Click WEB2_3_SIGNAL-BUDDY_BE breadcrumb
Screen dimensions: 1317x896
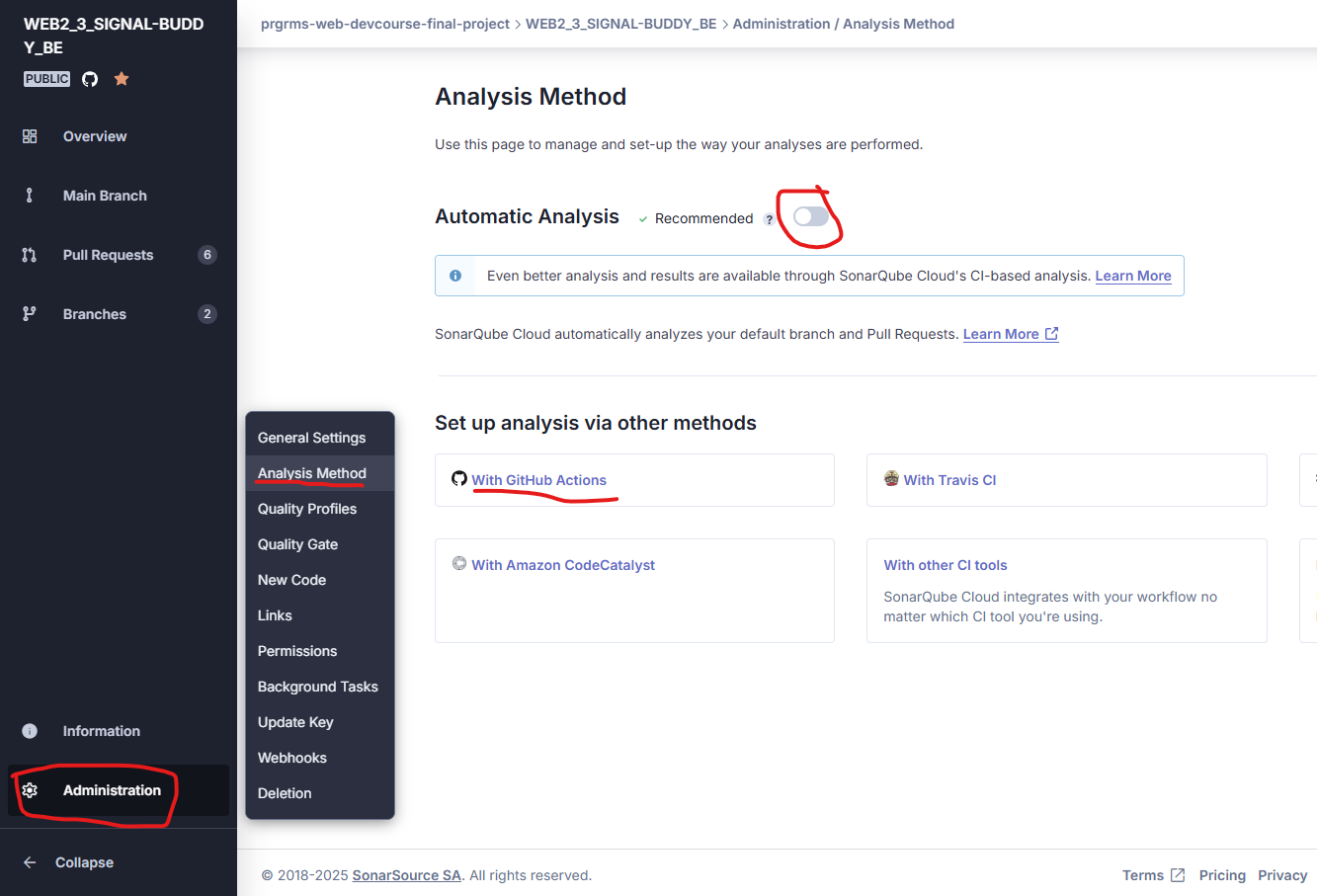pos(620,24)
